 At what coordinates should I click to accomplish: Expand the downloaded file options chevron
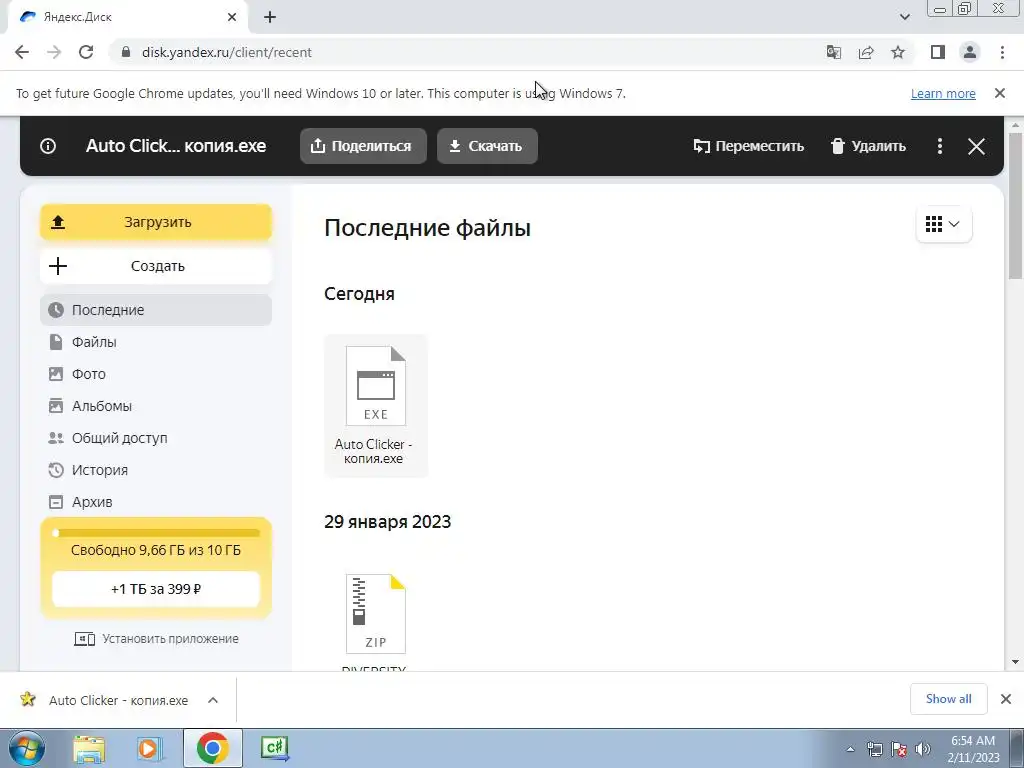[x=213, y=700]
